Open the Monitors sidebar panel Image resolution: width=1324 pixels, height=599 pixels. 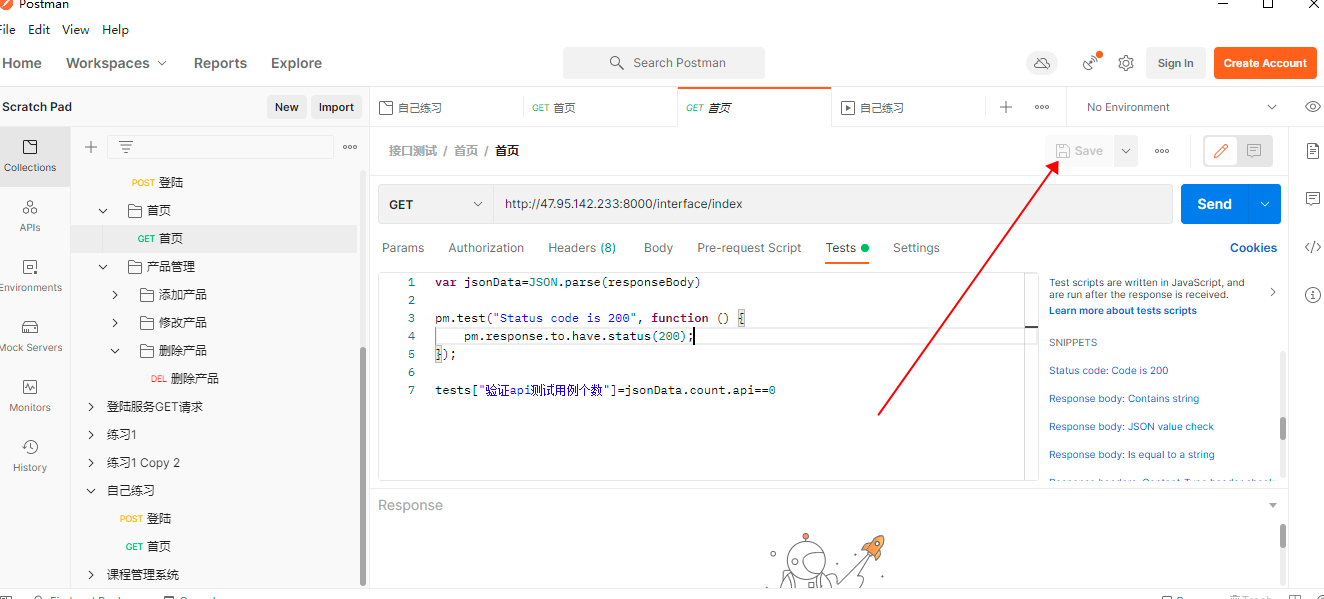point(30,396)
